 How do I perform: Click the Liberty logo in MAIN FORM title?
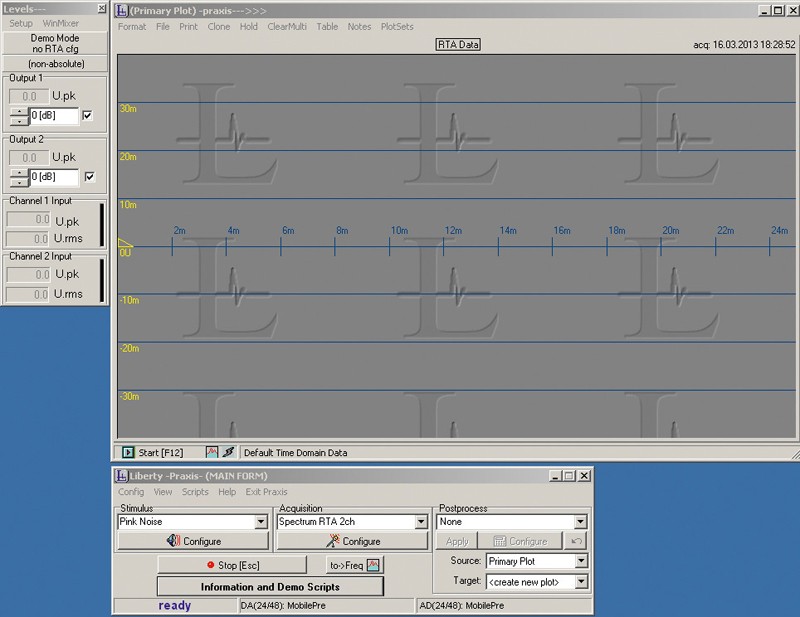point(121,476)
